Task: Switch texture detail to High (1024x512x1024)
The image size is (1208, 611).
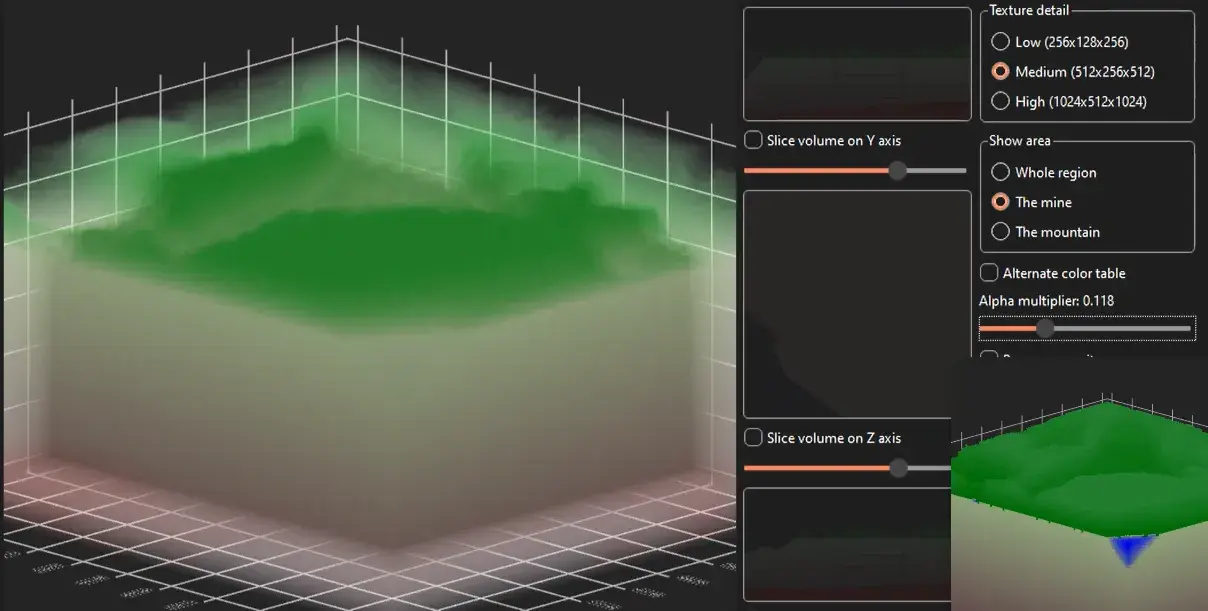Action: click(999, 101)
